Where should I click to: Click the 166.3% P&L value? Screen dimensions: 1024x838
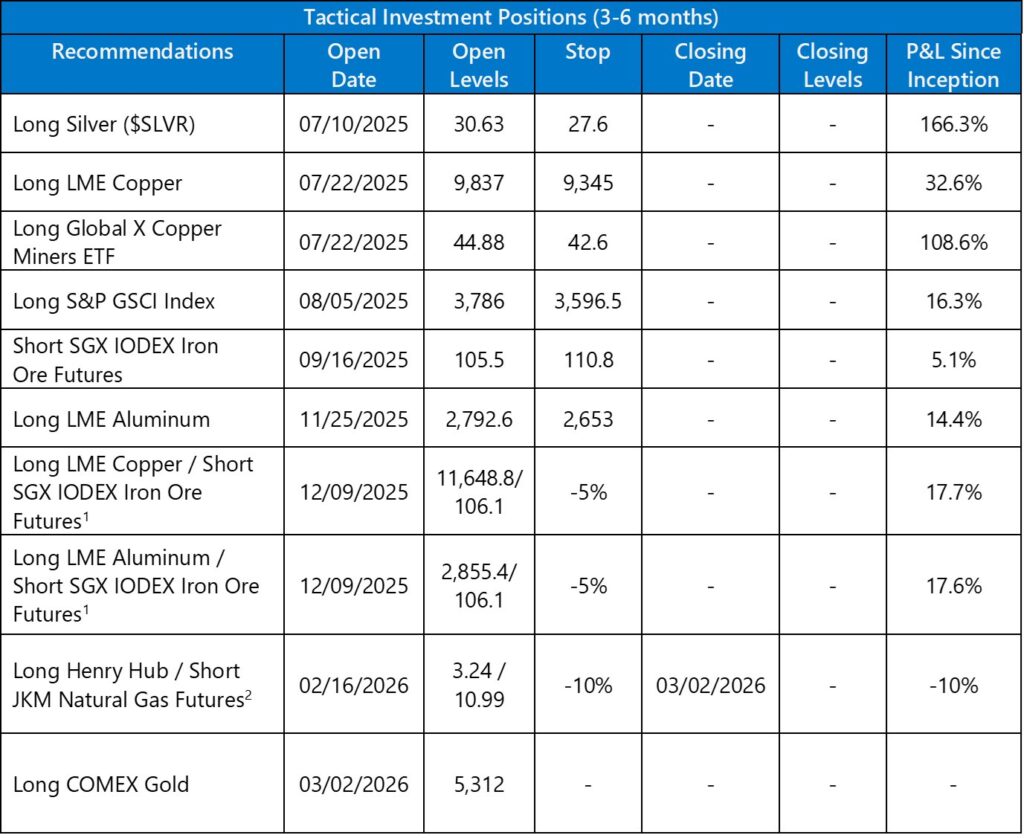click(x=952, y=123)
